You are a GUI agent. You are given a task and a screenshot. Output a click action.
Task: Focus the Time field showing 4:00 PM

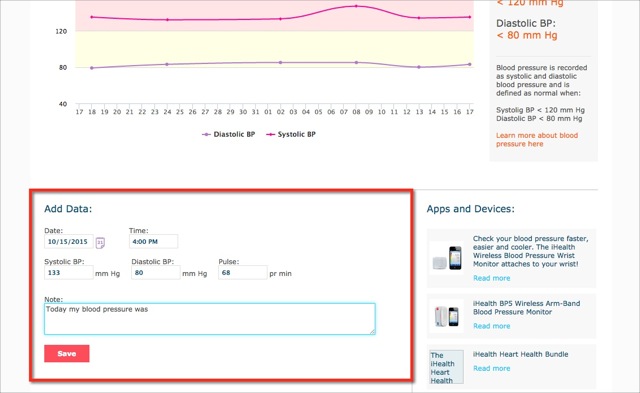tap(153, 242)
